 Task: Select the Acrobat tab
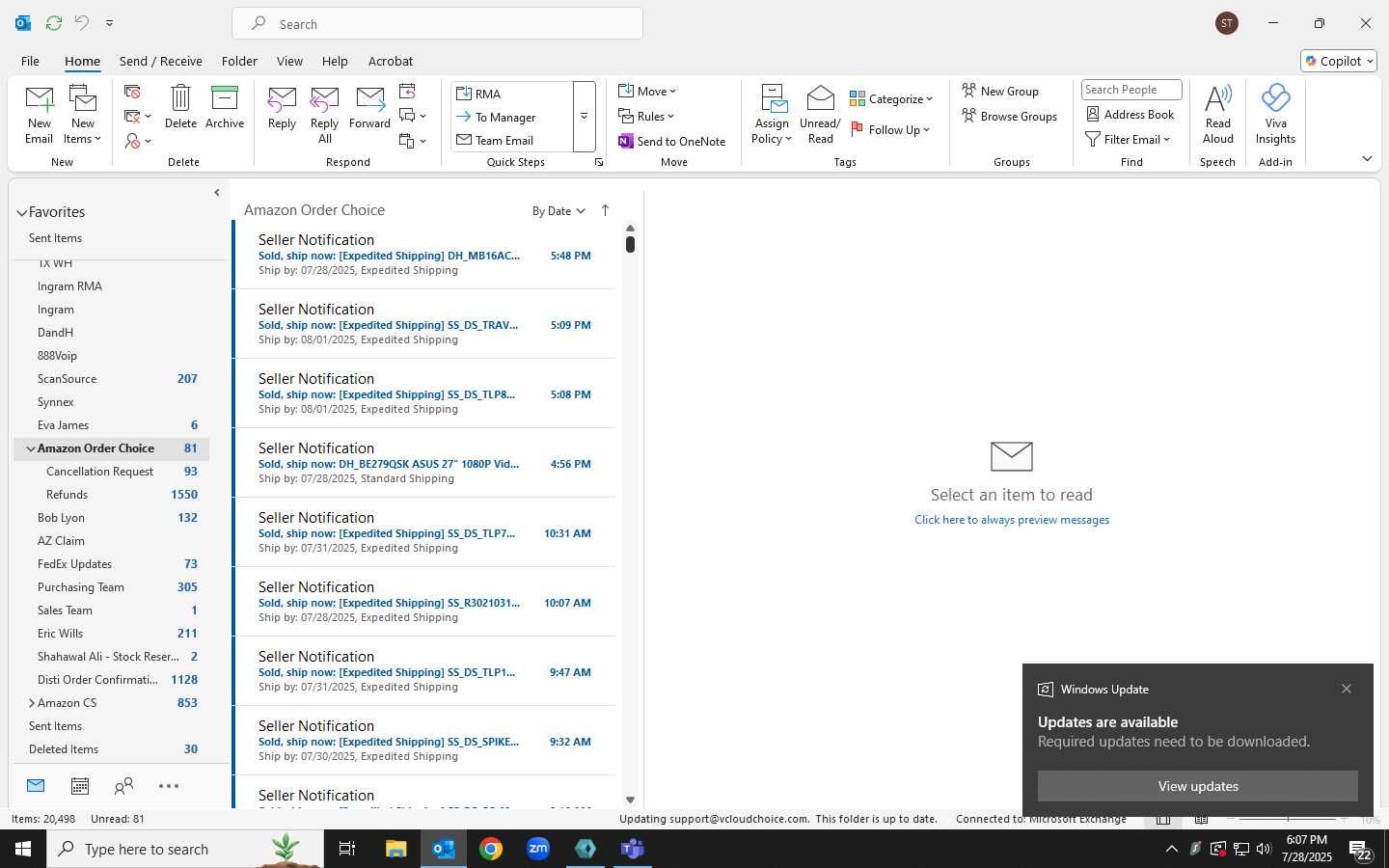(x=391, y=61)
